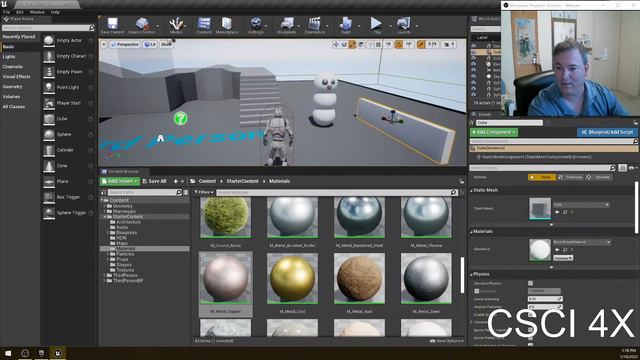Open the Content toolbar icon
Viewport: 640px width, 360px height.
coord(204,25)
